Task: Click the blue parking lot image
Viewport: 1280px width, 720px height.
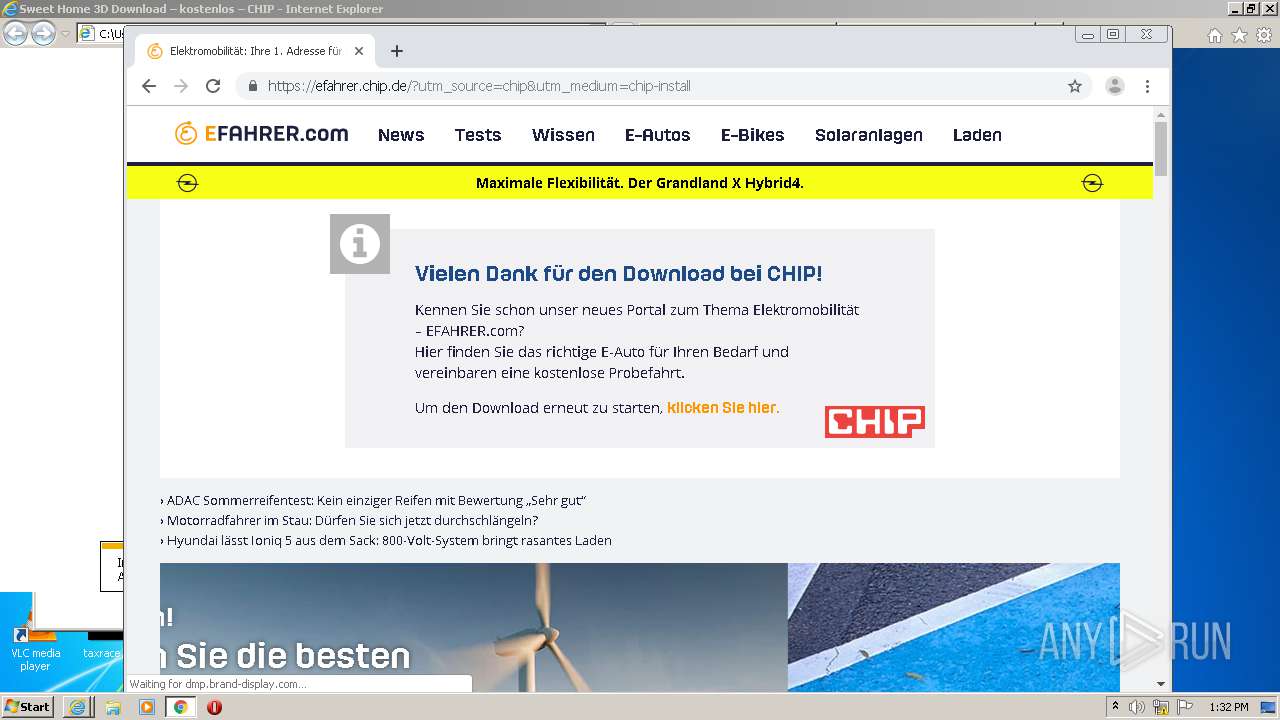Action: (954, 627)
